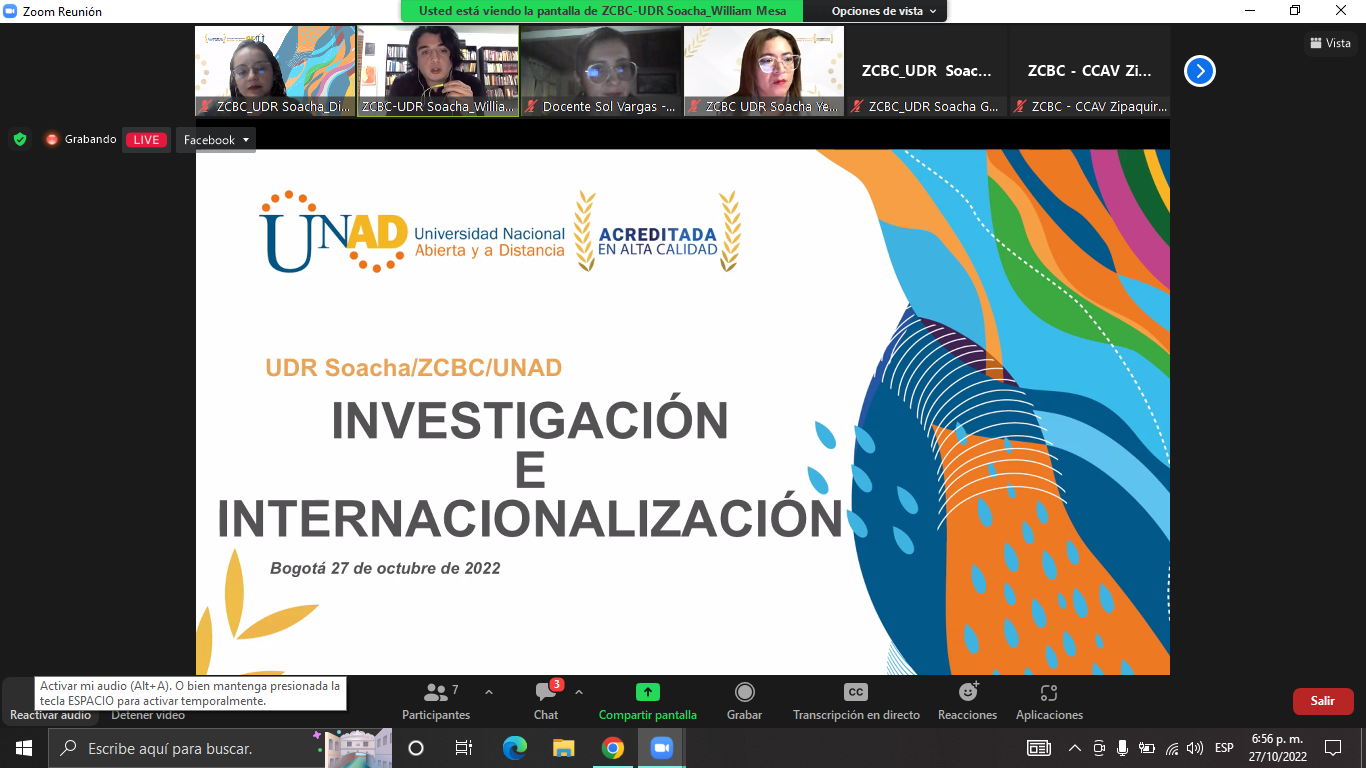Open the Chat panel
Viewport: 1366px width, 768px height.
click(546, 701)
